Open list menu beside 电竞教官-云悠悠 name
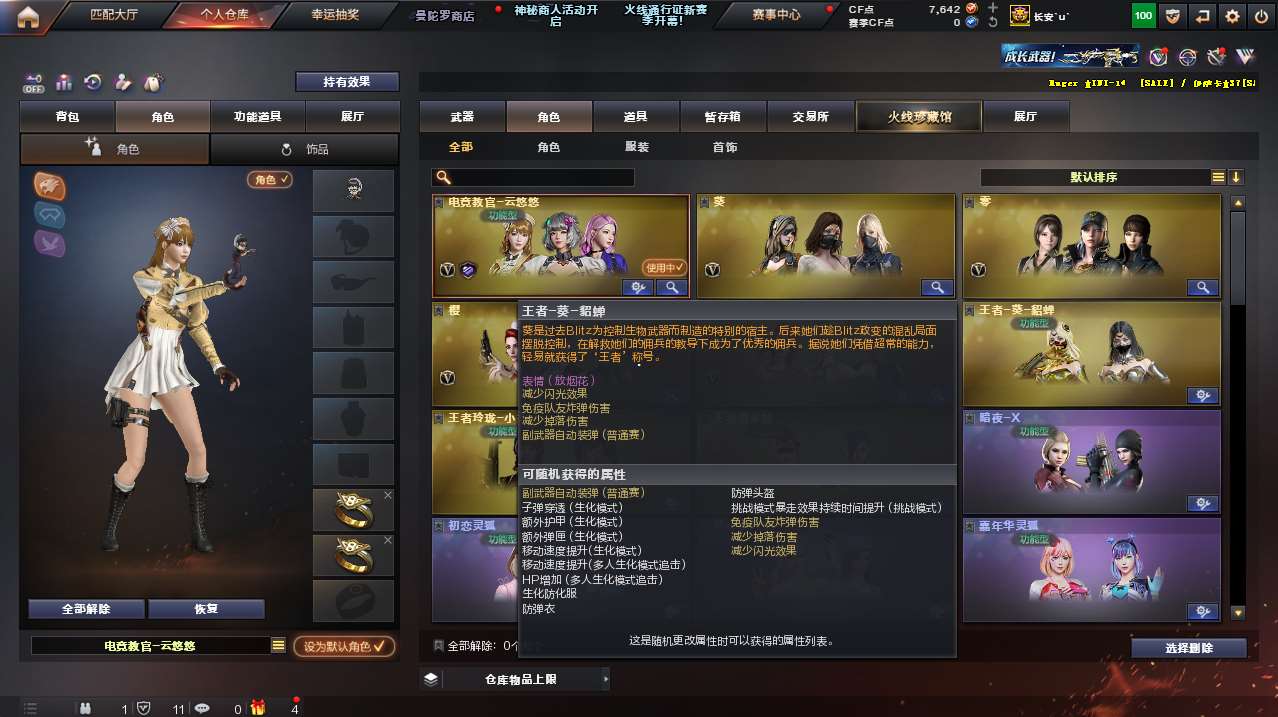The width and height of the screenshot is (1278, 717). (x=279, y=646)
